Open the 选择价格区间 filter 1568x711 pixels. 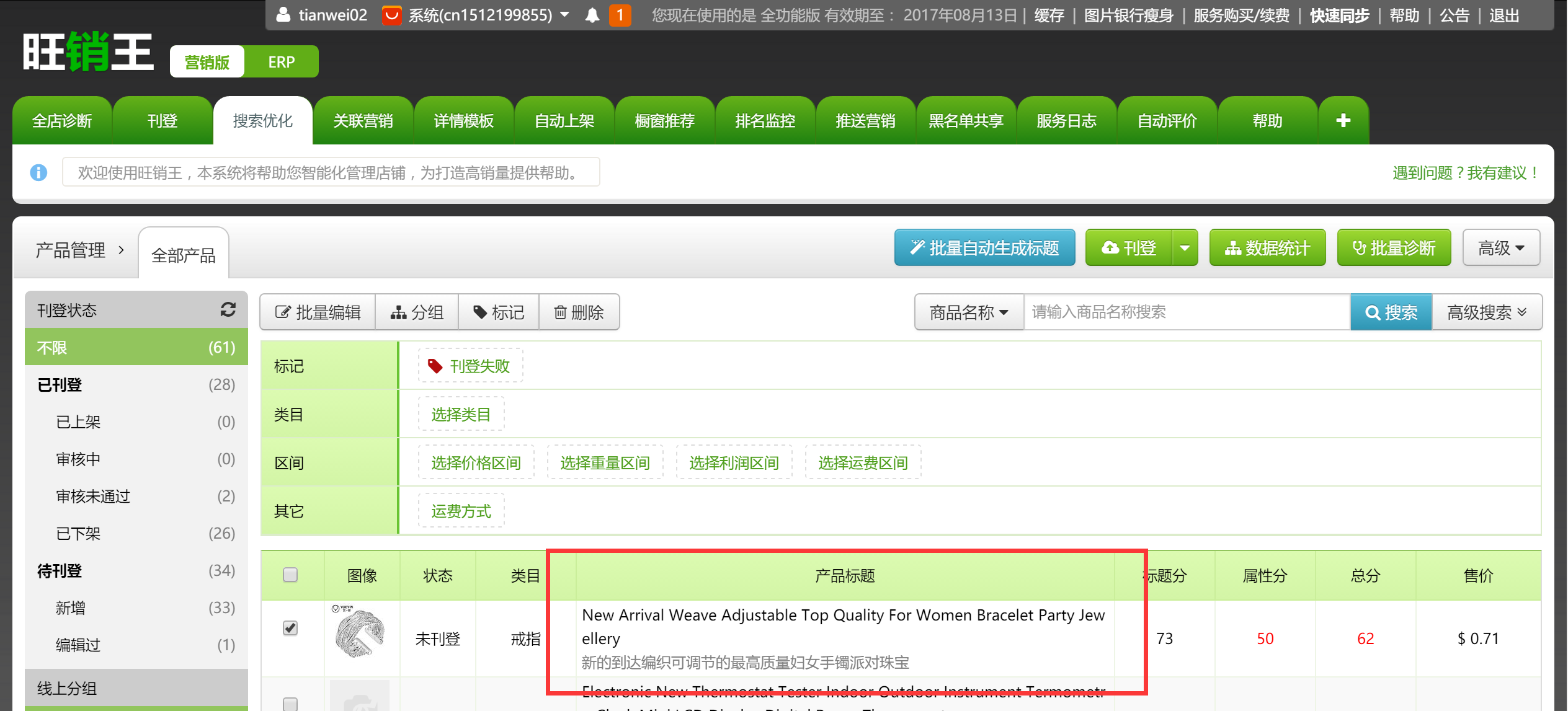(476, 462)
